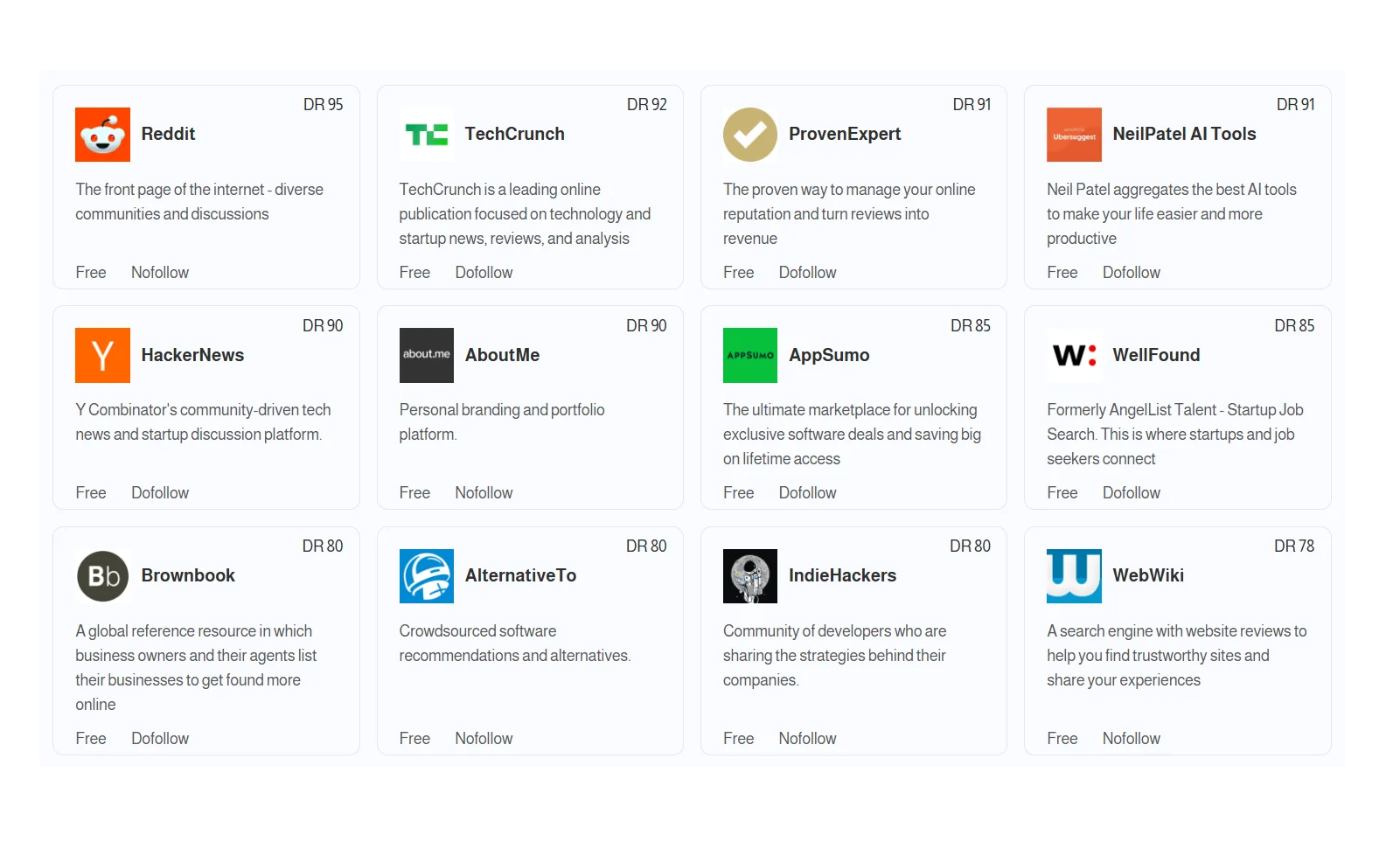This screenshot has height=863, width=1400.
Task: Click "The proven way to manage" description
Action: 849,214
